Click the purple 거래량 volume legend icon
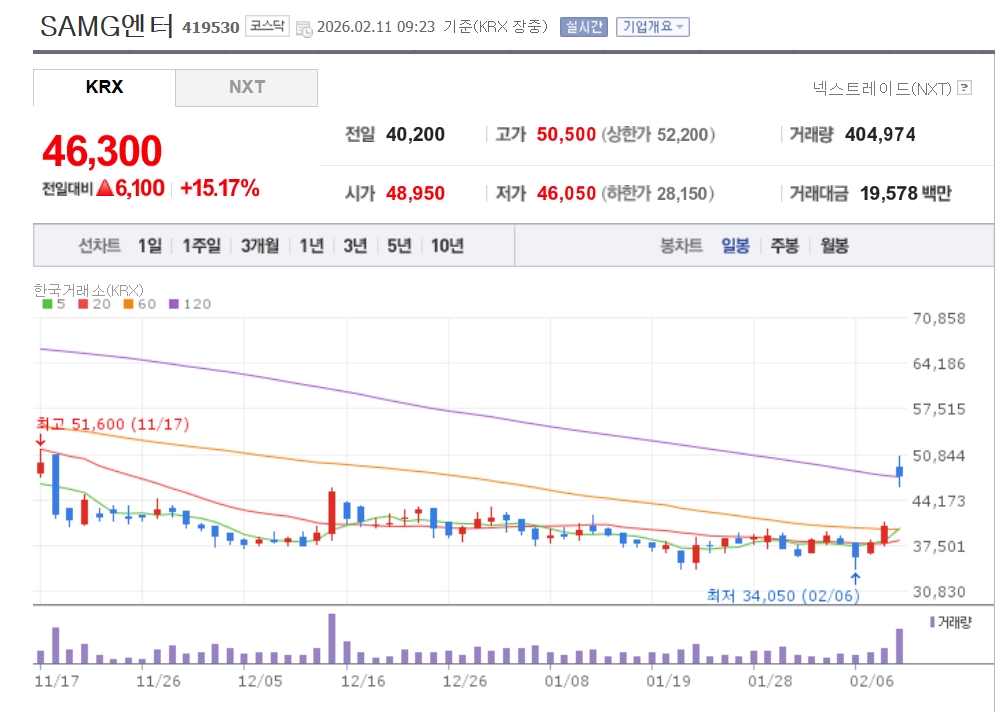Screen dimensions: 995x712 click(932, 622)
